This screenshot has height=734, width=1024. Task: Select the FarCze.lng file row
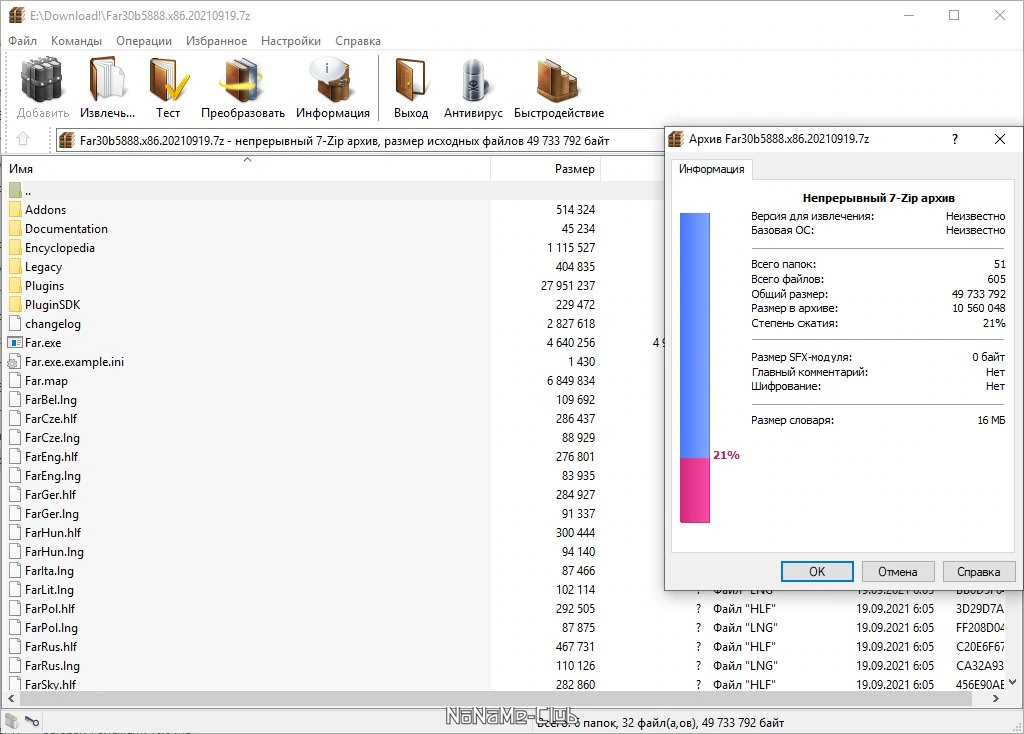click(333, 438)
